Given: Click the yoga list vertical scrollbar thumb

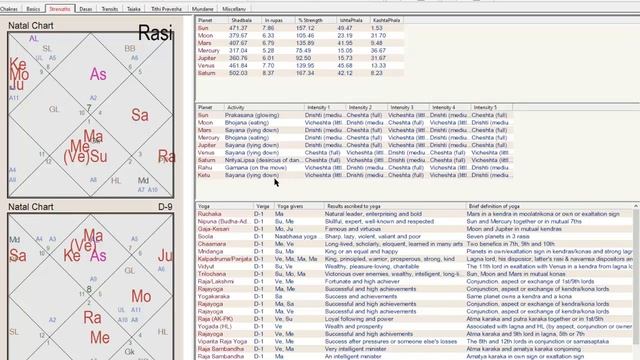Looking at the screenshot, I should 636,278.
